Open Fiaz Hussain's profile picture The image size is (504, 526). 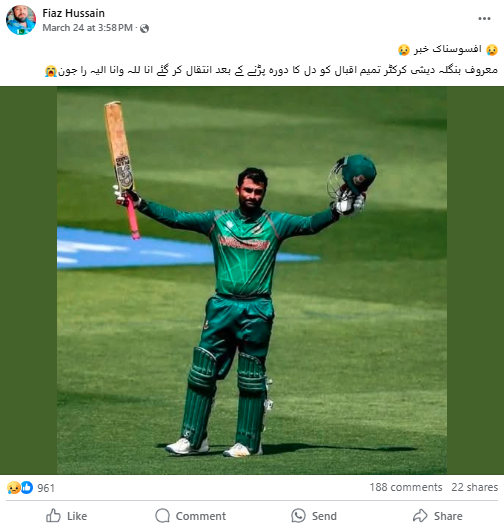coord(21,20)
